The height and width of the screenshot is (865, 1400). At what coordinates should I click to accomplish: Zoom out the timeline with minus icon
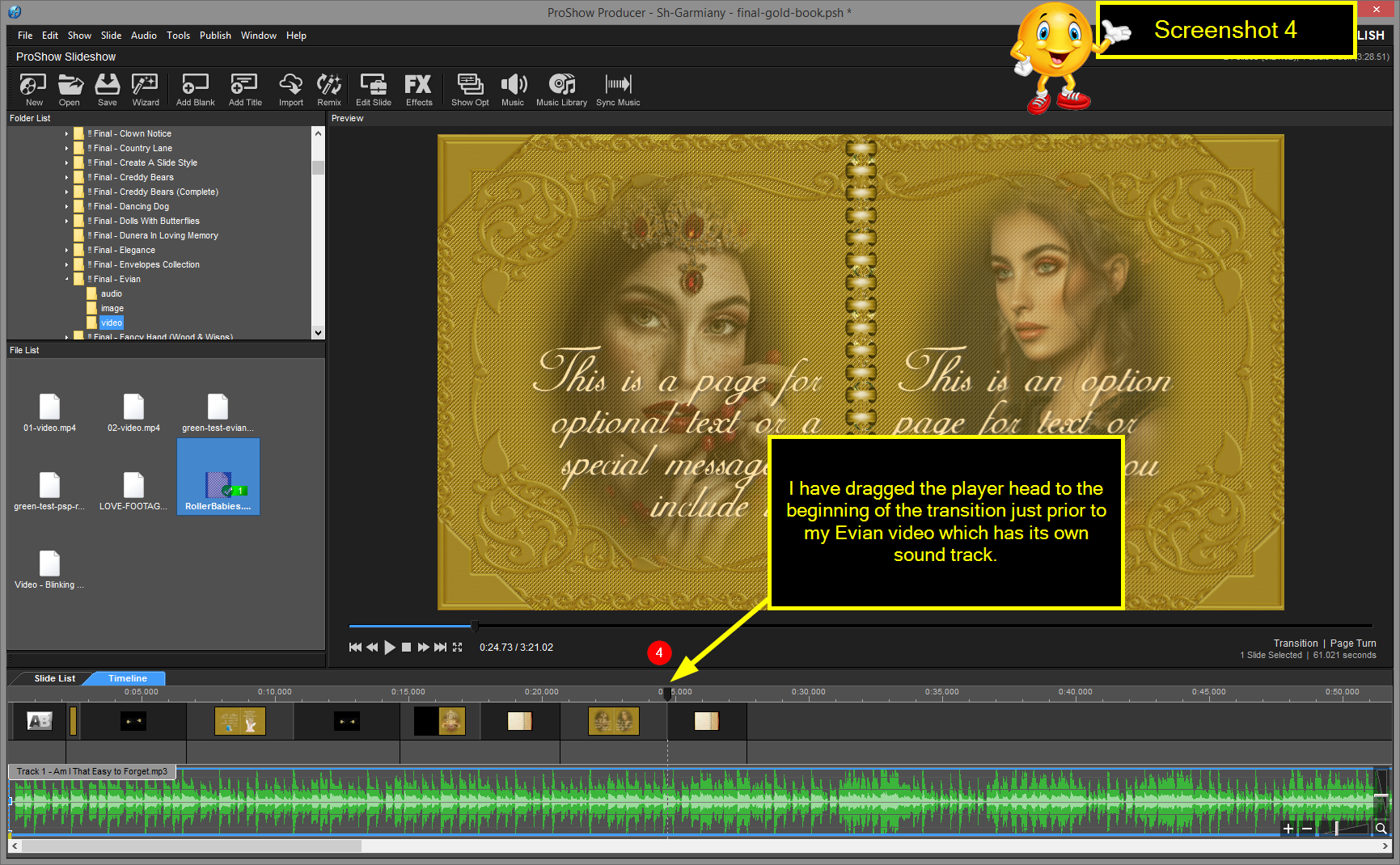tap(1307, 829)
